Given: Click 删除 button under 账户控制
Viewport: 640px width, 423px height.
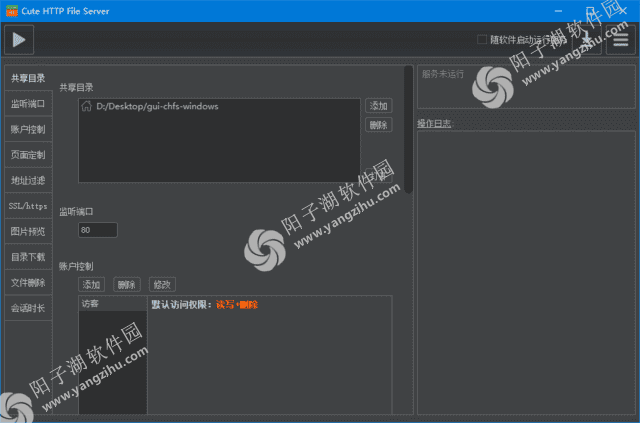Looking at the screenshot, I should 127,285.
